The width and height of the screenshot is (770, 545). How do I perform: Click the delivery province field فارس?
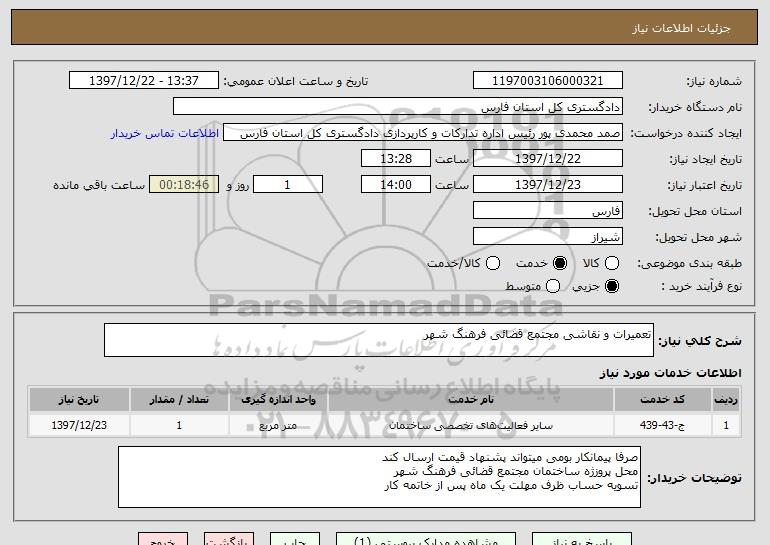548,211
